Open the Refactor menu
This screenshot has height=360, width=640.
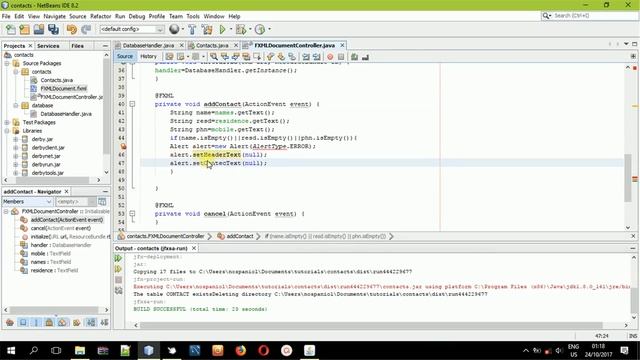pyautogui.click(x=100, y=16)
